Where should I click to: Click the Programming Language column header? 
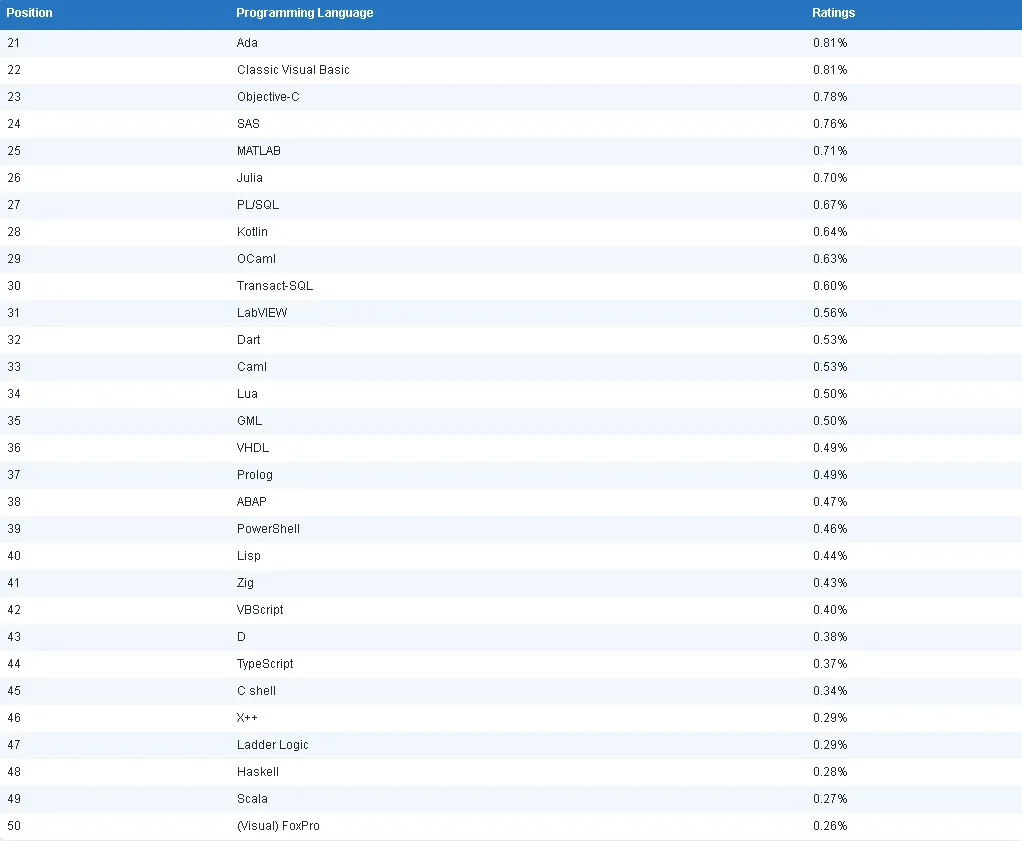(304, 13)
